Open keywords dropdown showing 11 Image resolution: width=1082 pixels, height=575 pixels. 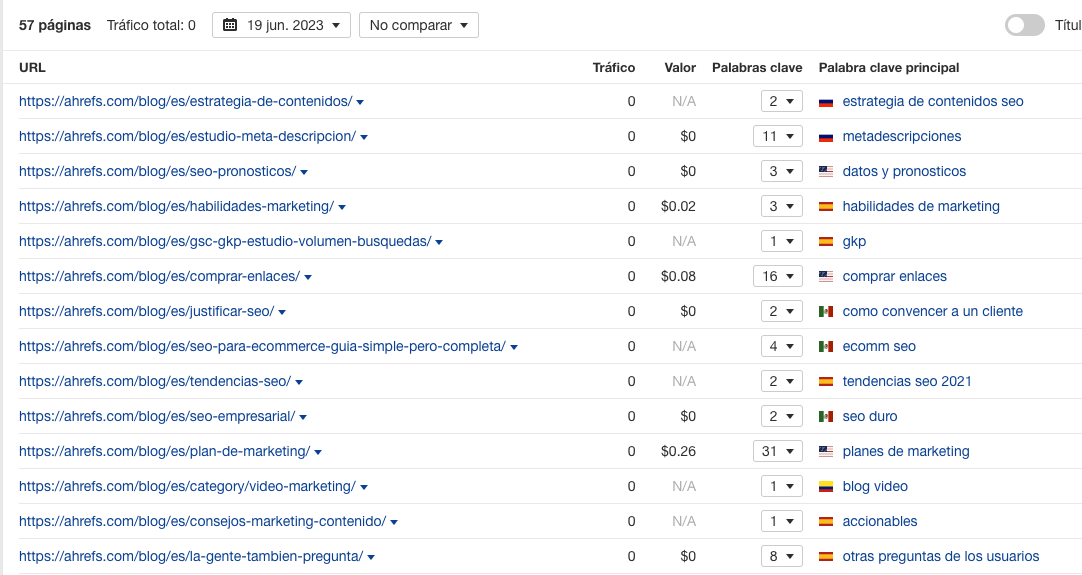click(x=778, y=137)
